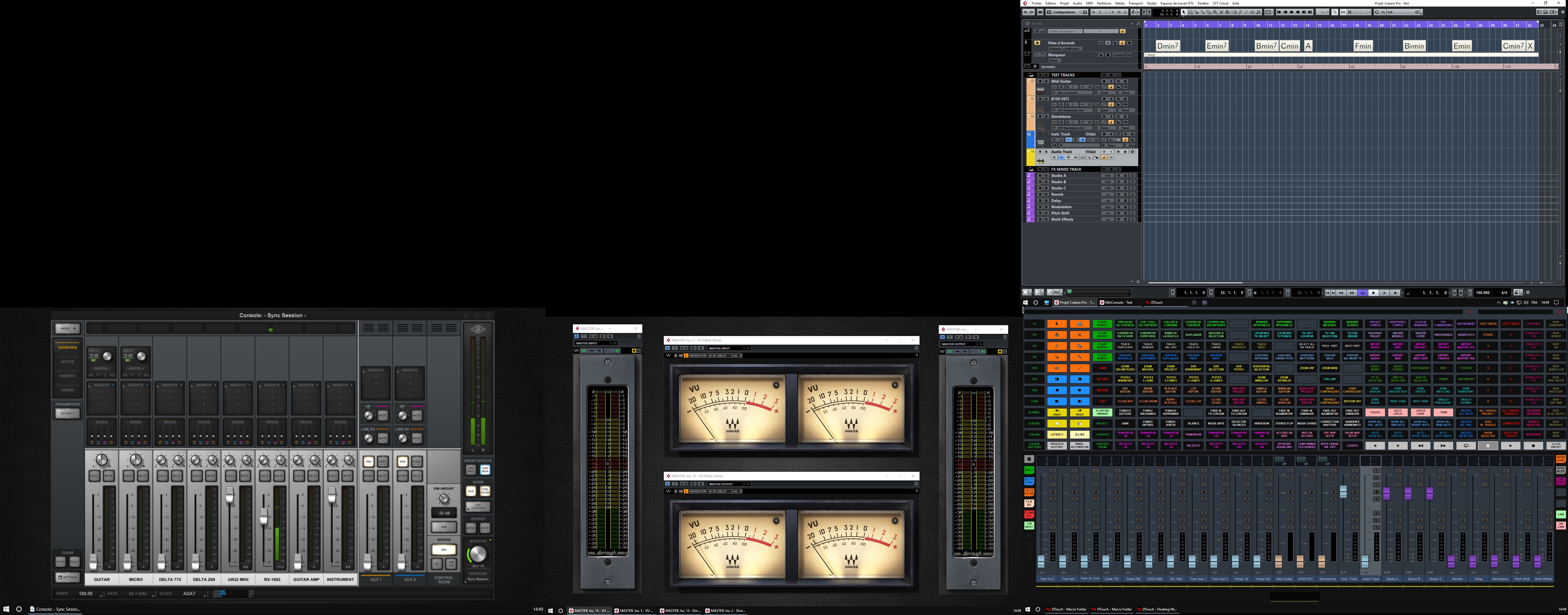Click the orange speaker tool button in DTouch

[x=1057, y=368]
